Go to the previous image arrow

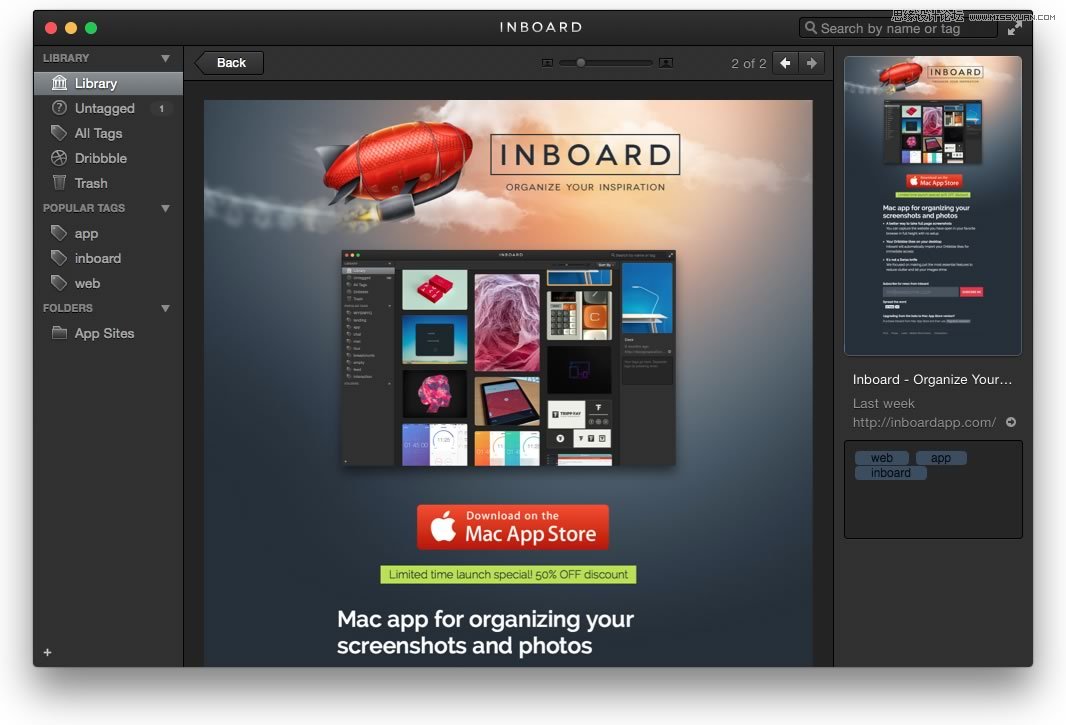pos(785,63)
